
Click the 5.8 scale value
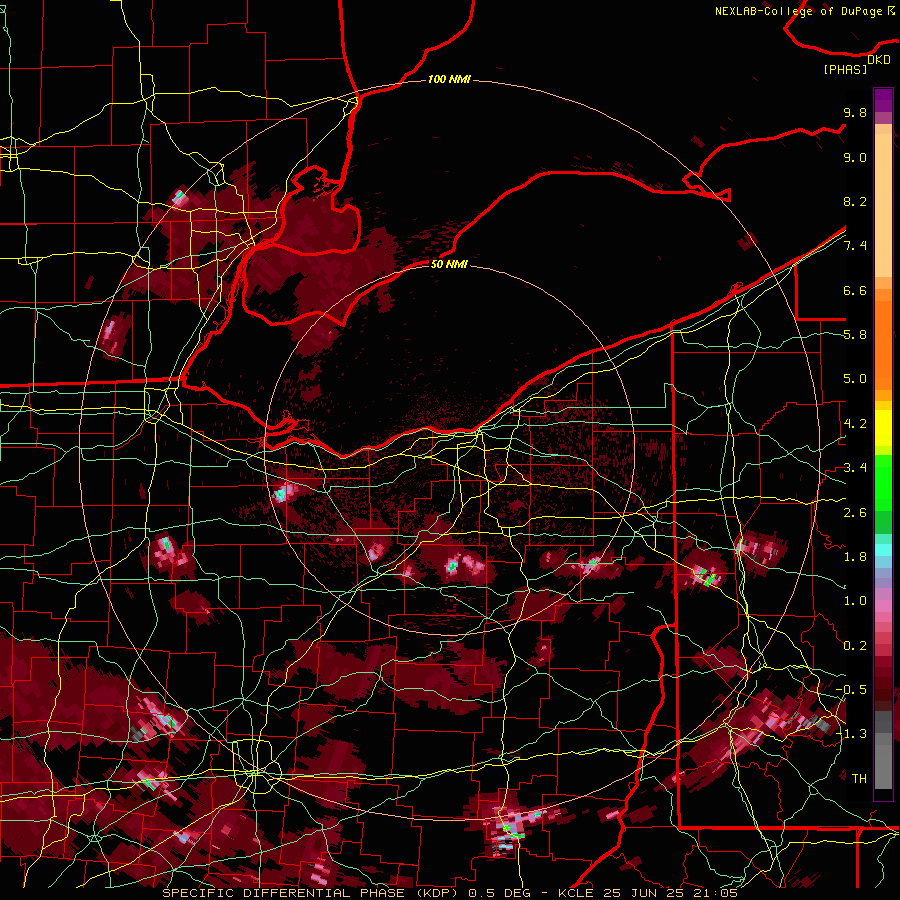coord(855,335)
